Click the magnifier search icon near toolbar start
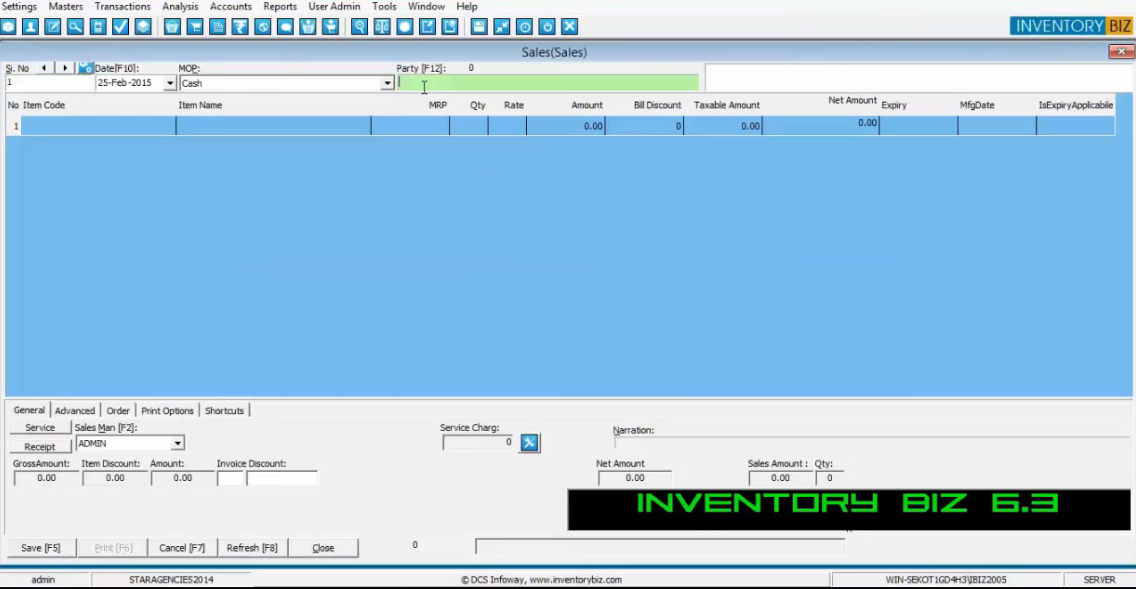The height and width of the screenshot is (589, 1136). (x=75, y=27)
